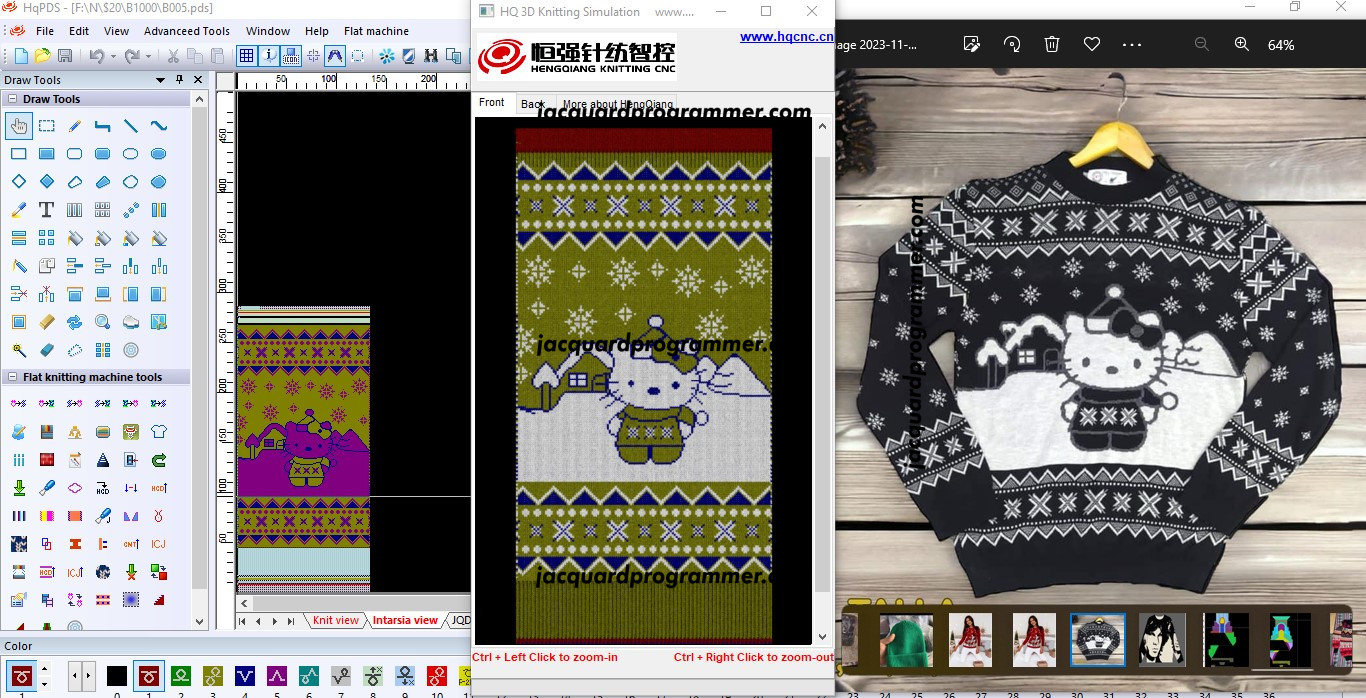This screenshot has height=698, width=1366.
Task: Pick the pencil drawing tool
Action: tap(74, 126)
